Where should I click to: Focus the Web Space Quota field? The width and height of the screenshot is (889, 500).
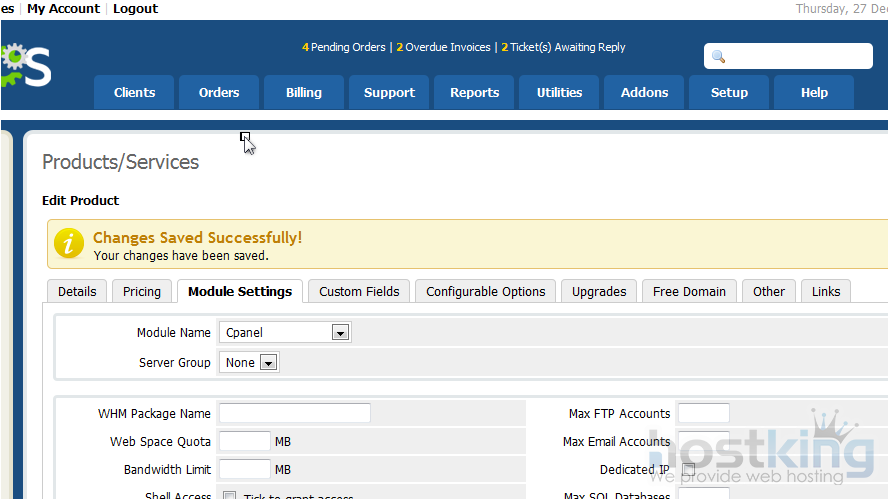tap(245, 441)
